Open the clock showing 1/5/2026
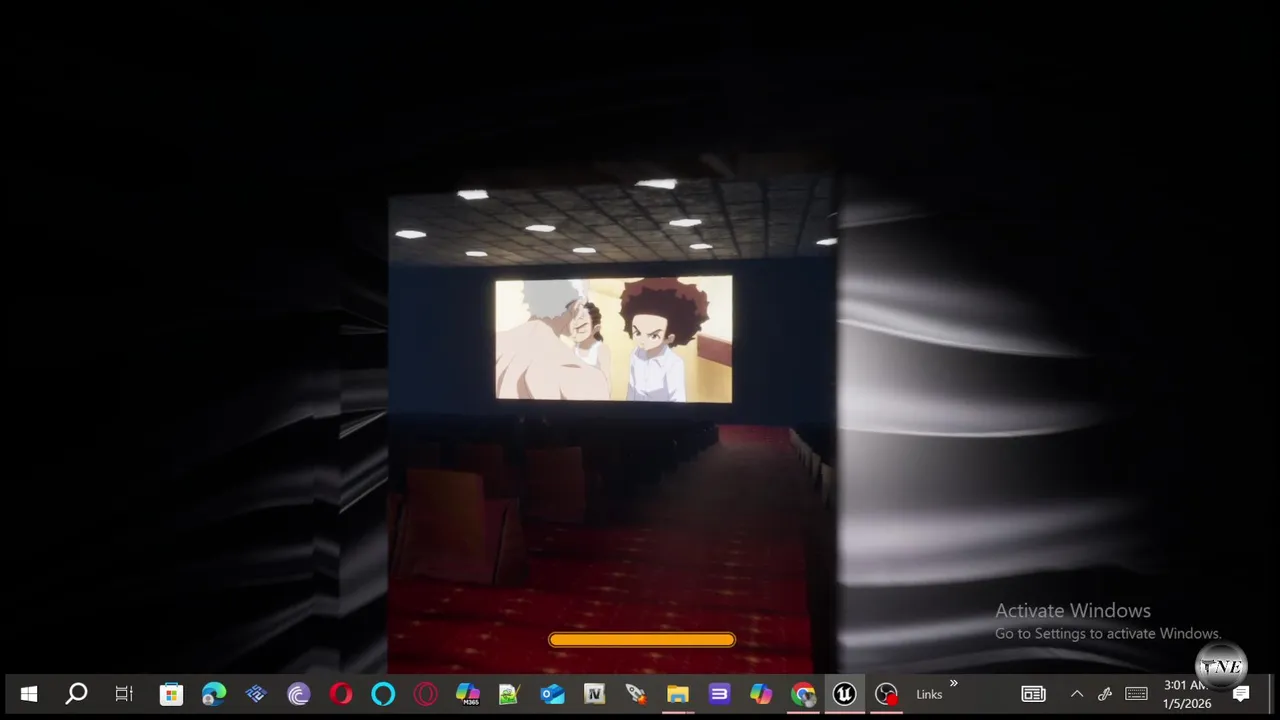Viewport: 1280px width, 720px height. (1187, 694)
